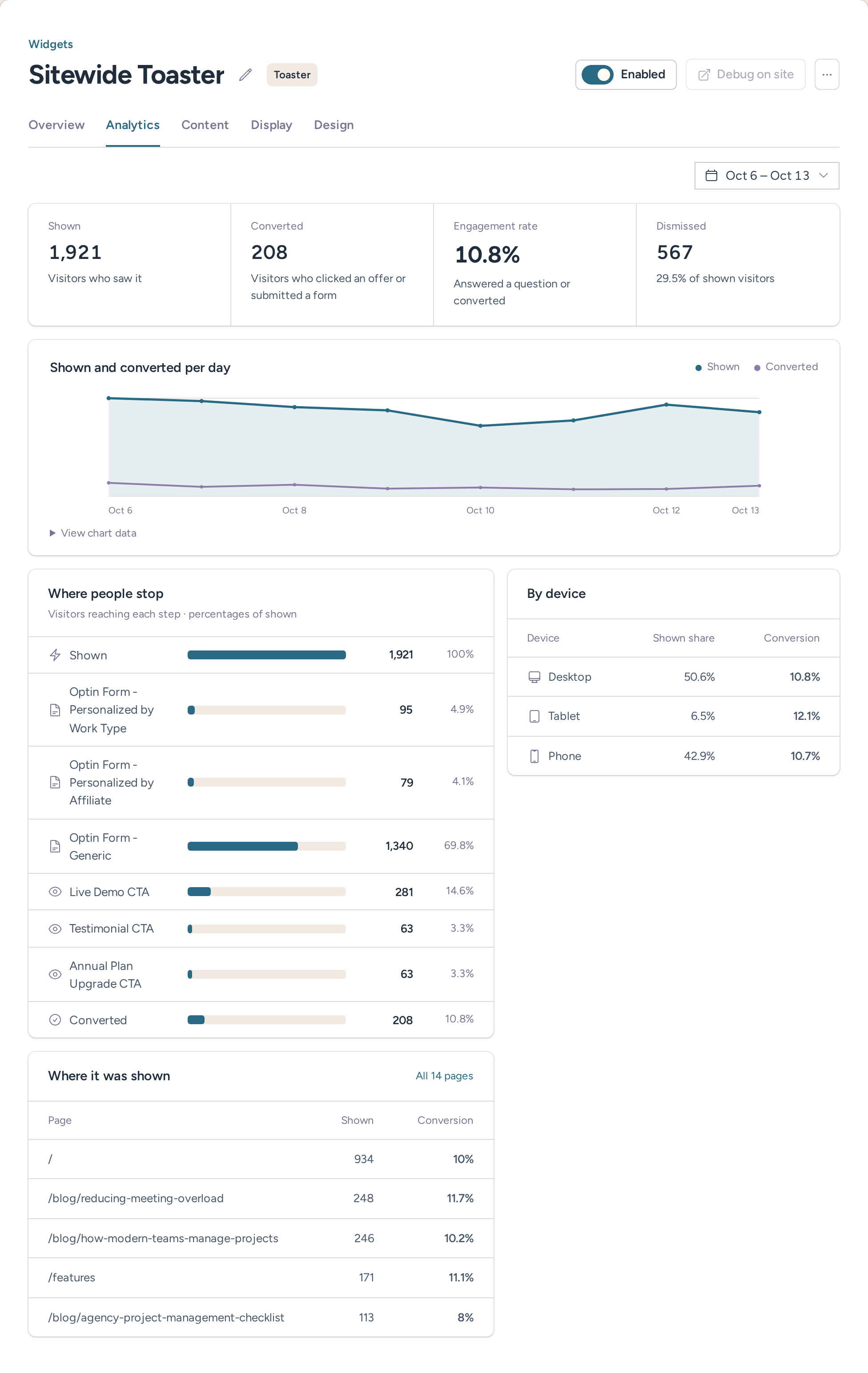Click the Conversion header in By device table
Viewport: 868px width, 1373px height.
coord(792,638)
